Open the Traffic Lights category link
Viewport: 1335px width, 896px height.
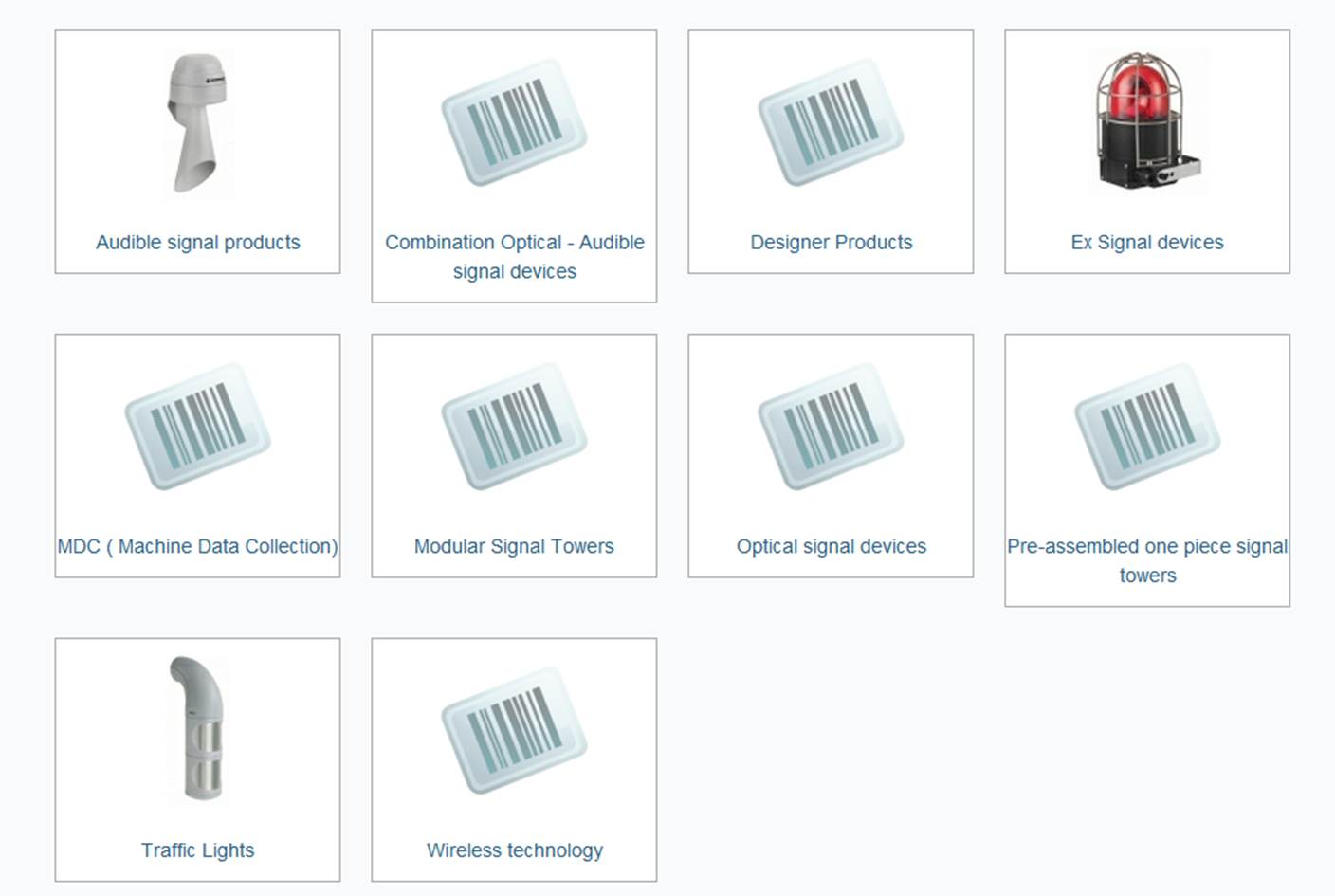pyautogui.click(x=197, y=850)
